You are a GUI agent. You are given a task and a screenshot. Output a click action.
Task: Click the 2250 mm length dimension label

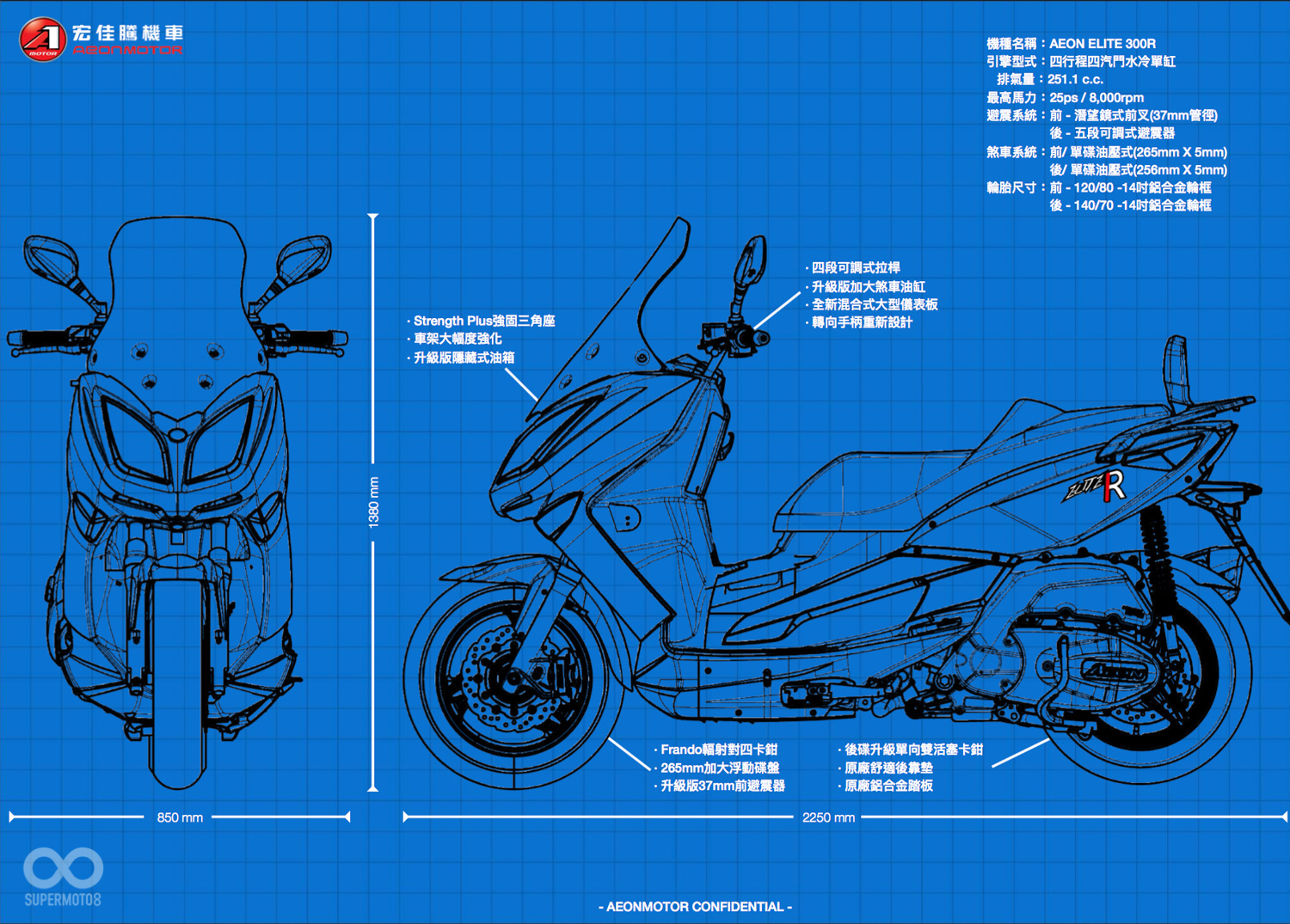[x=828, y=817]
